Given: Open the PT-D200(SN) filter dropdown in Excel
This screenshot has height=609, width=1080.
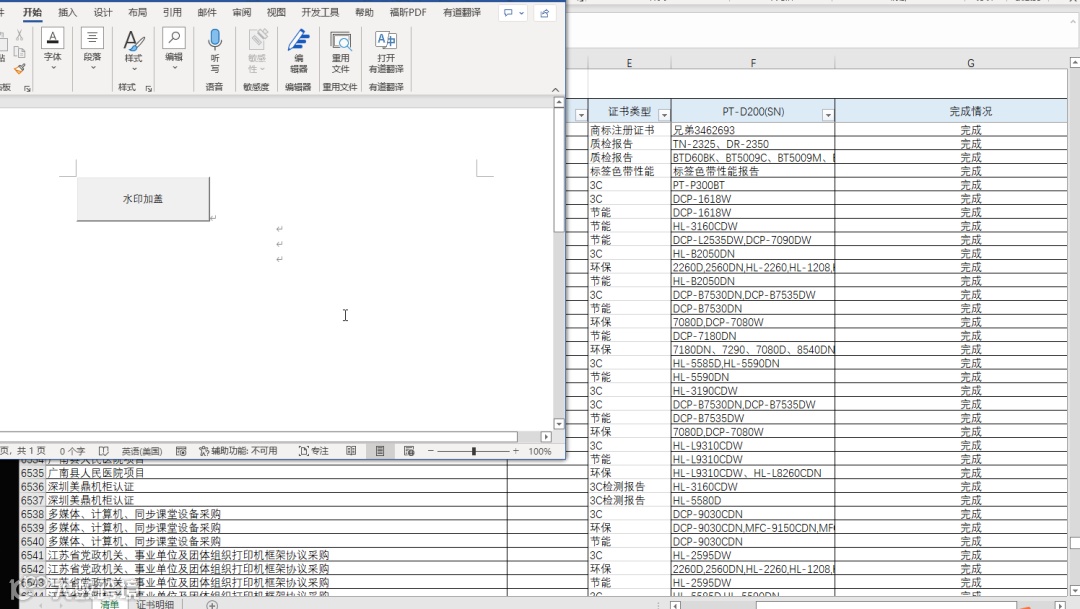Looking at the screenshot, I should (x=828, y=115).
